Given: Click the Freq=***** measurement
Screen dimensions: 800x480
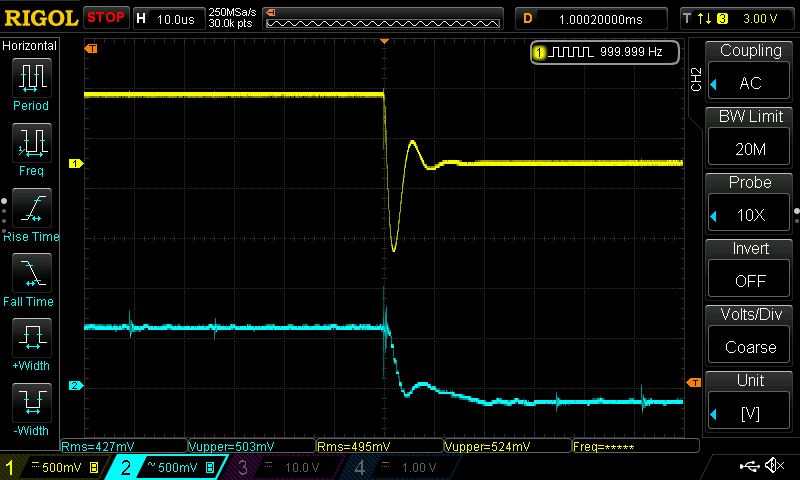Looking at the screenshot, I should tap(604, 447).
